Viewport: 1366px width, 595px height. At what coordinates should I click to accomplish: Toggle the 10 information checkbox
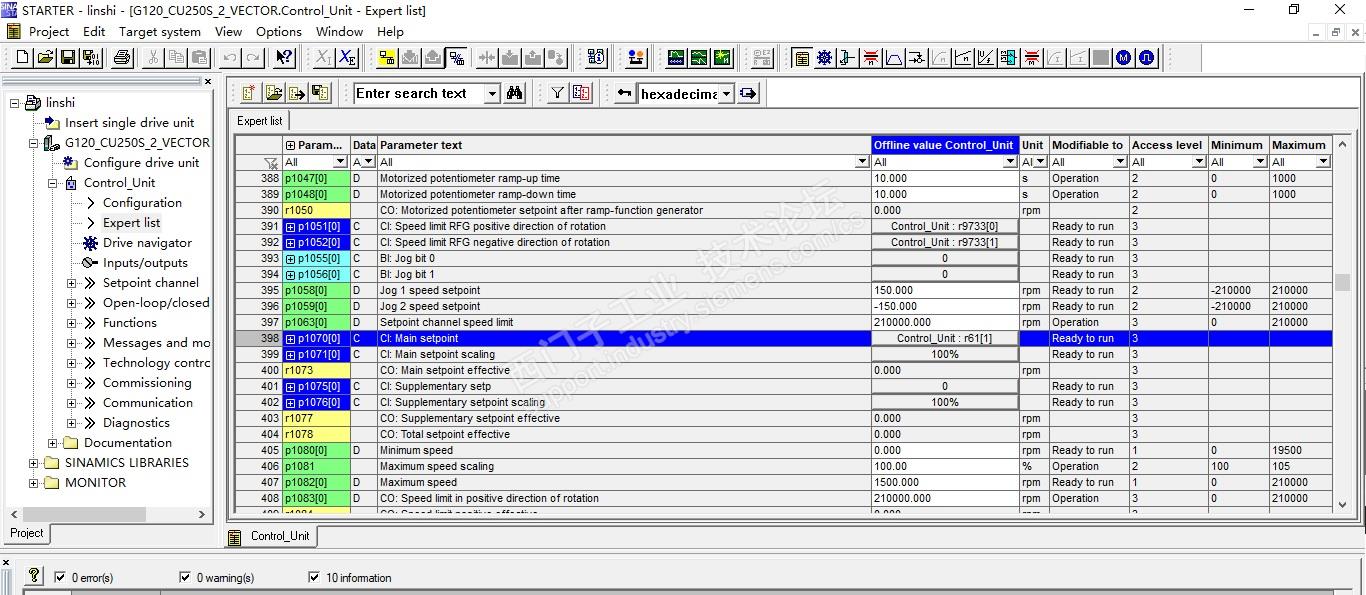click(x=315, y=577)
